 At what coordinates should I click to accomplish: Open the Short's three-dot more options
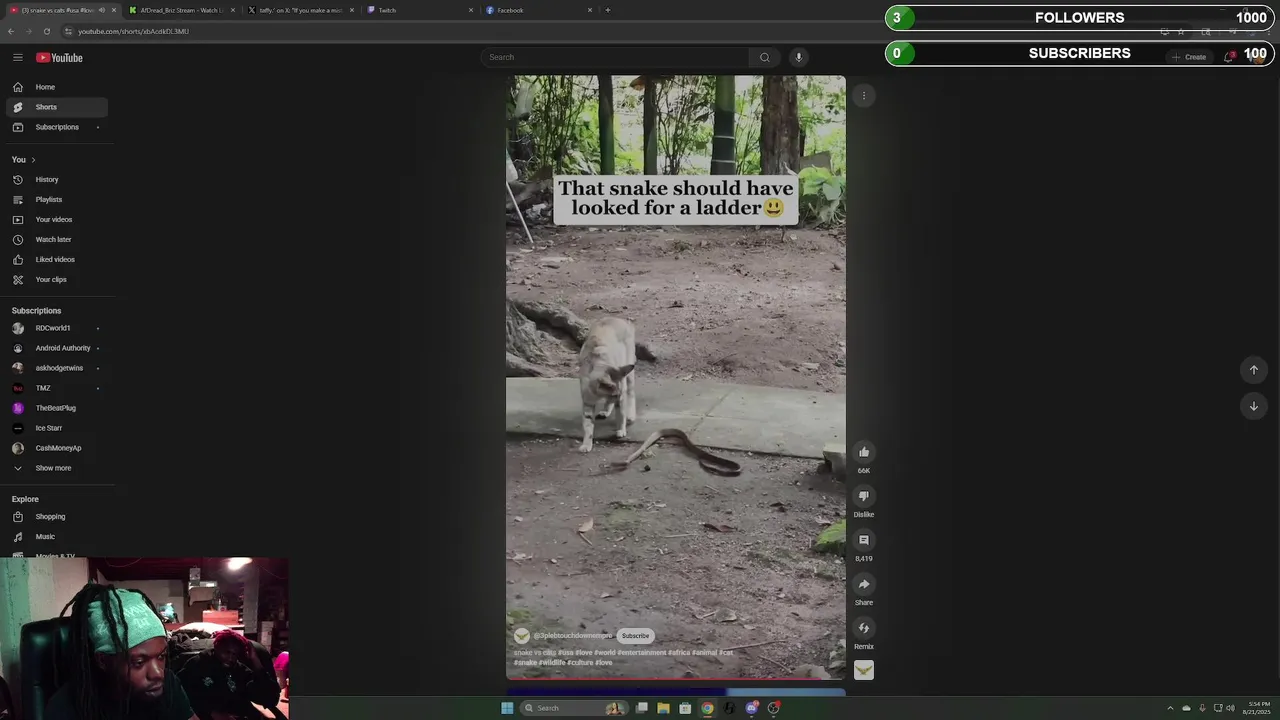864,96
